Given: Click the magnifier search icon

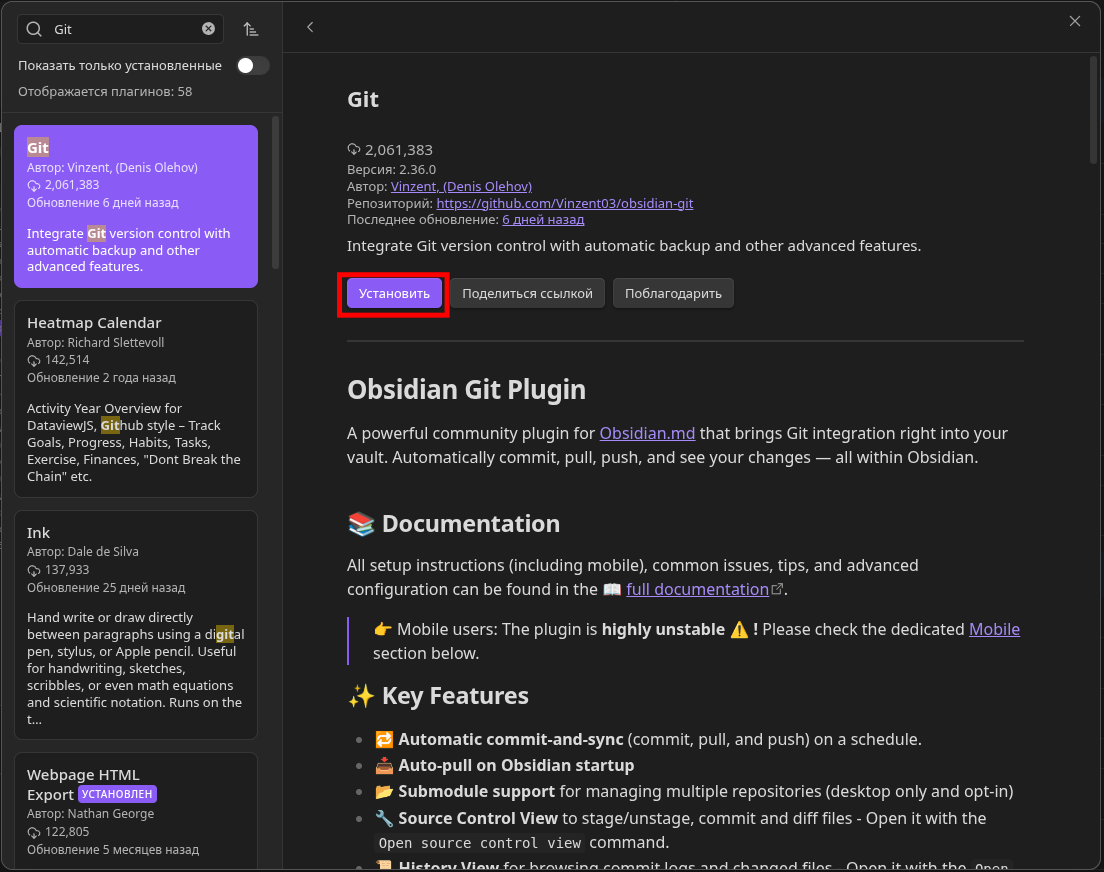Looking at the screenshot, I should [34, 30].
